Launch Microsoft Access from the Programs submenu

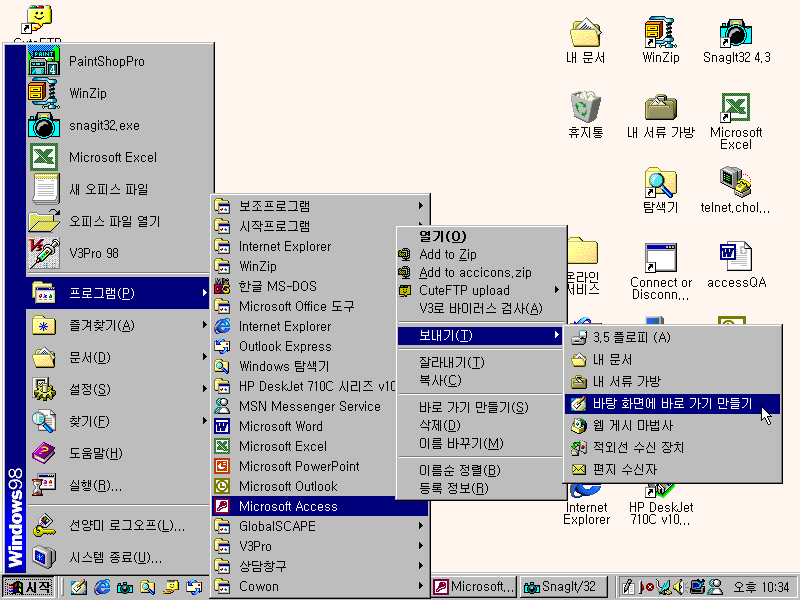click(320, 506)
